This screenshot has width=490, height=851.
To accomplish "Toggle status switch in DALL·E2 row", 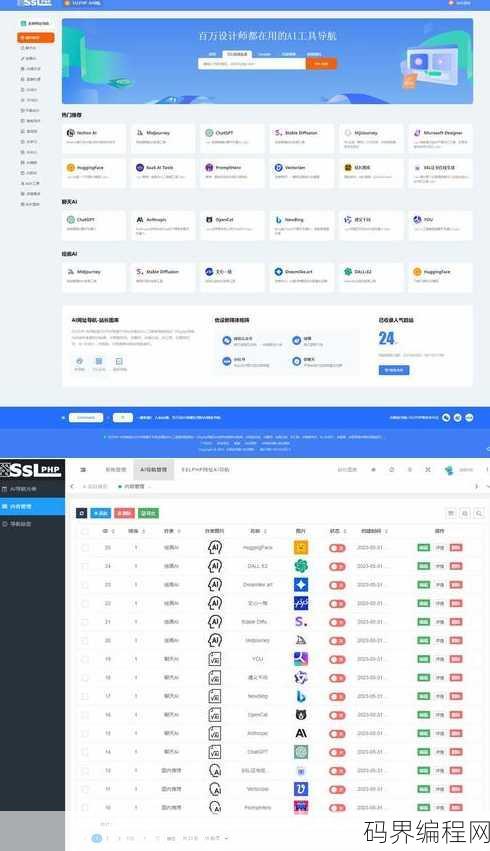I will (x=337, y=566).
